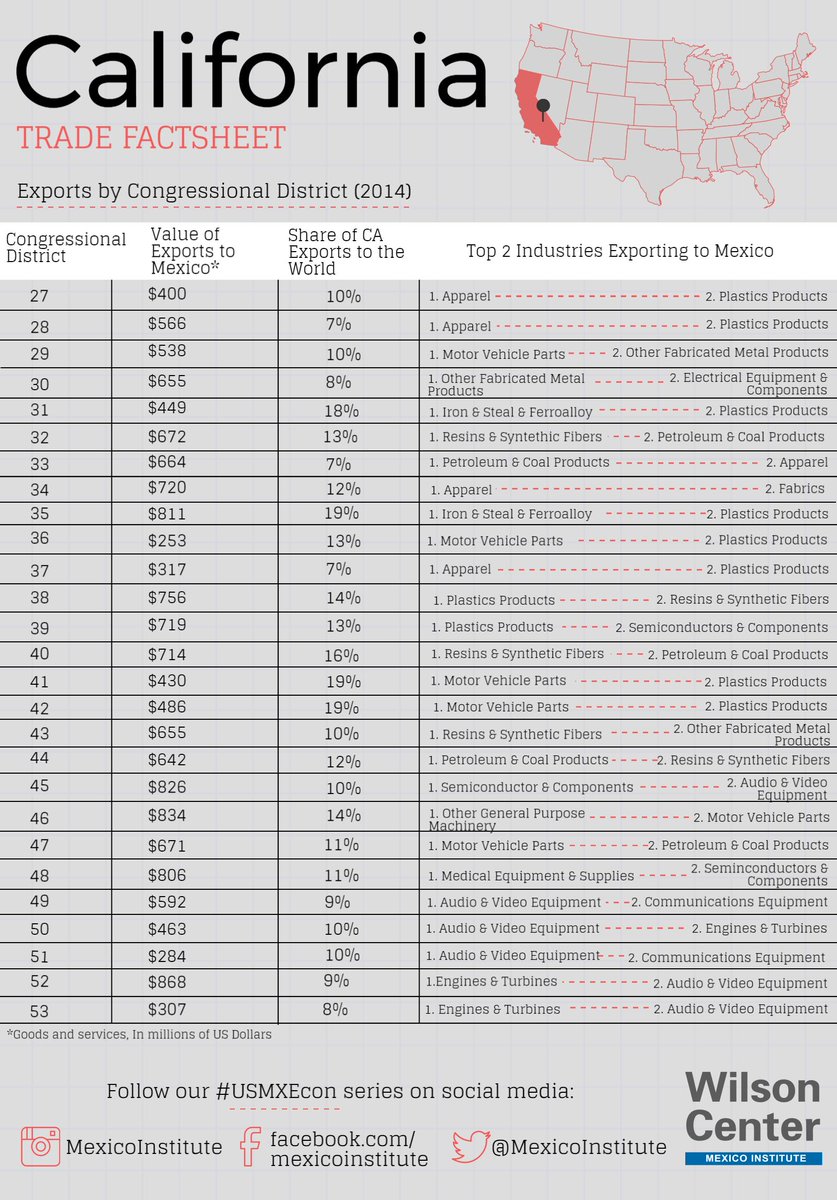The image size is (837, 1200).
Task: Click '1. Medical Equipment & Supplies' text
Action: 531,876
